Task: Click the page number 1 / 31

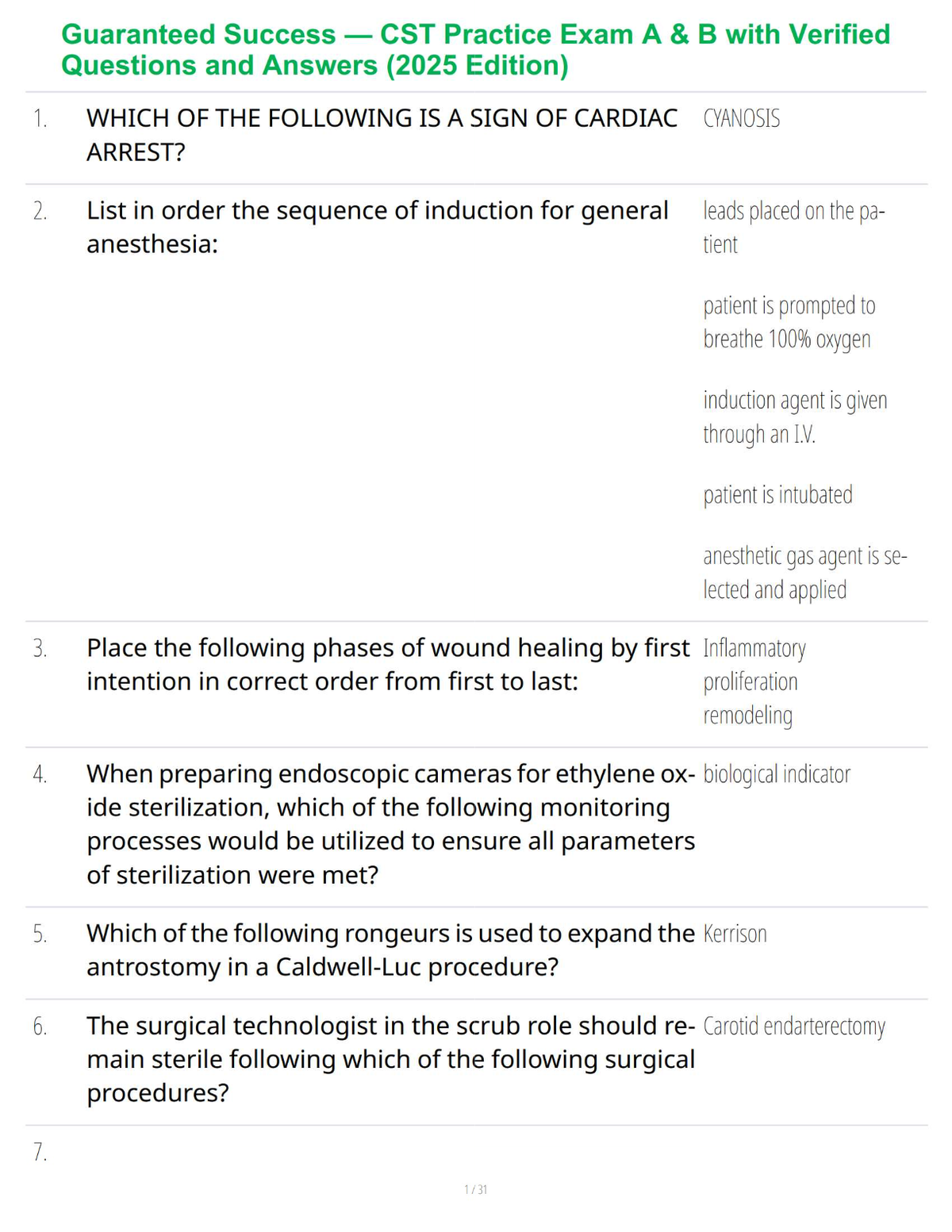Action: [x=475, y=1189]
